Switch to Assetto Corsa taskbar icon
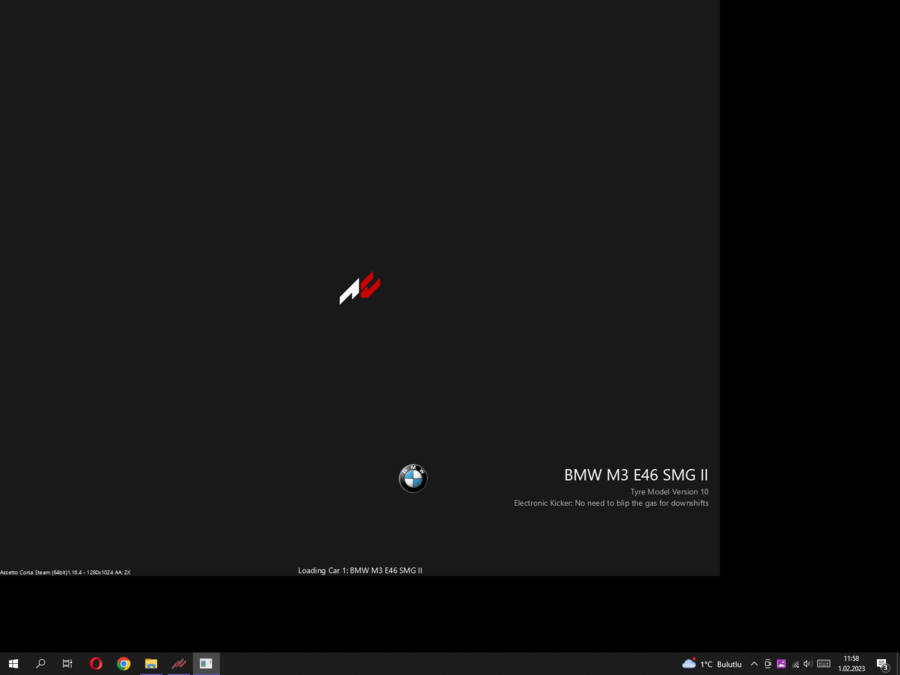 [x=179, y=664]
